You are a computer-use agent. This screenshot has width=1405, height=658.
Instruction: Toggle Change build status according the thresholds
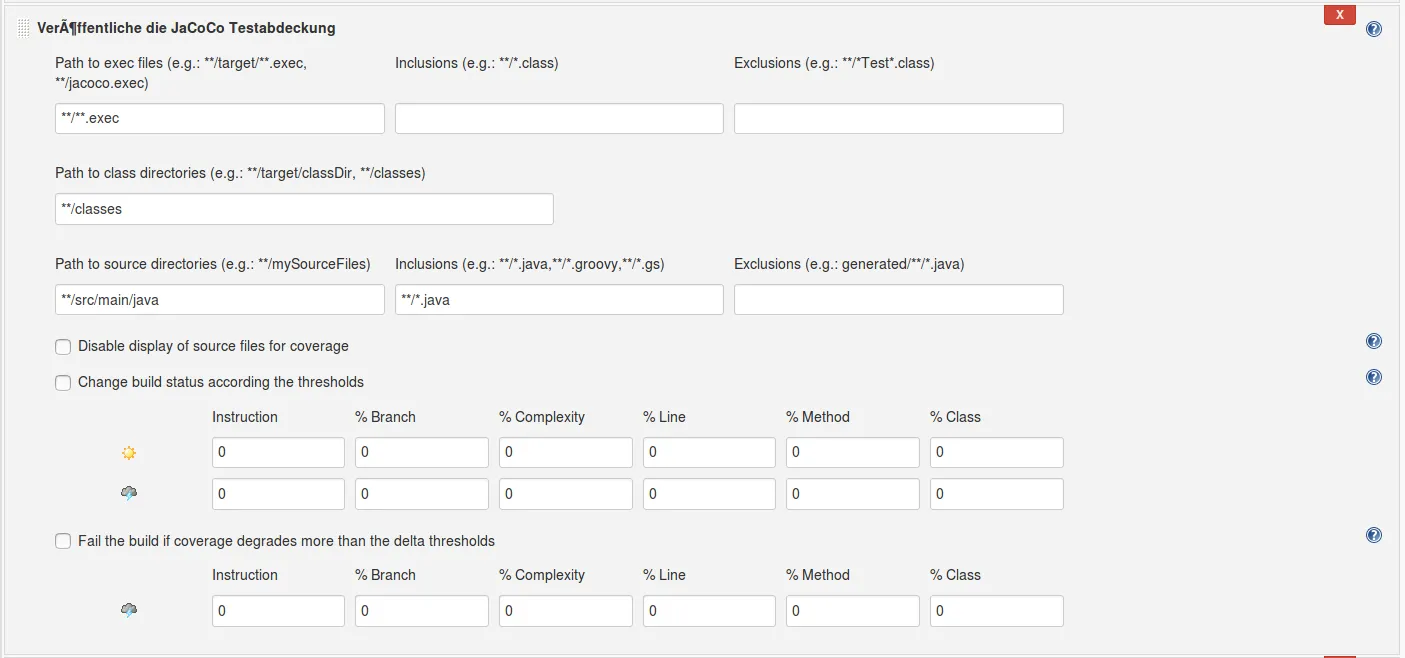[63, 382]
